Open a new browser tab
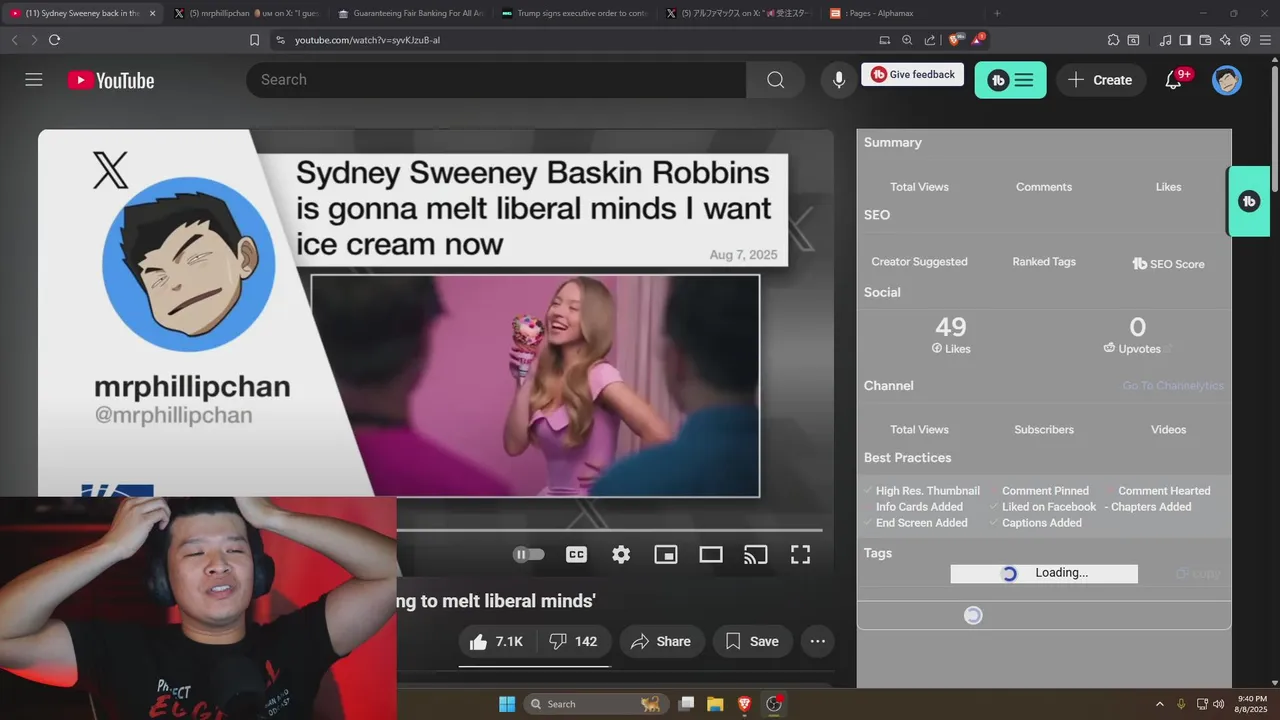The width and height of the screenshot is (1280, 720). click(997, 14)
